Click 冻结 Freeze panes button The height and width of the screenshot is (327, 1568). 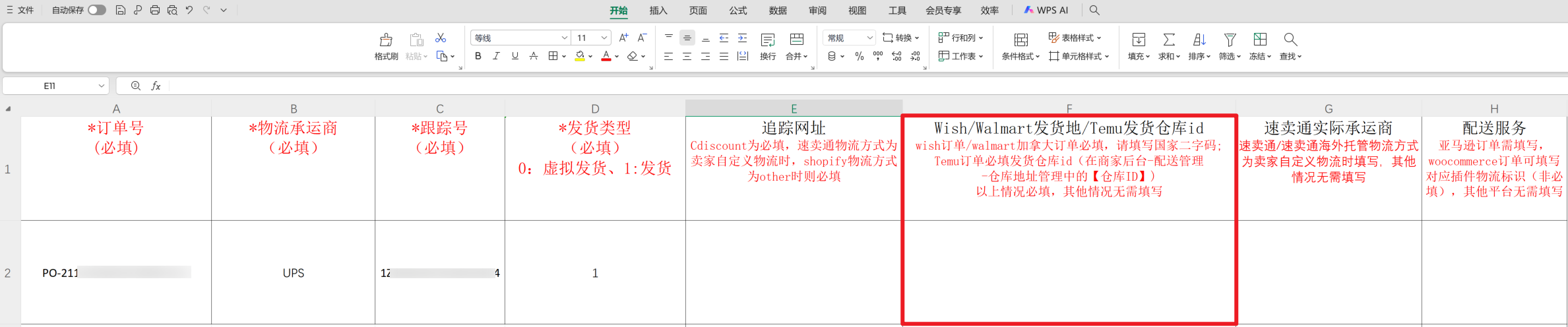[1260, 46]
